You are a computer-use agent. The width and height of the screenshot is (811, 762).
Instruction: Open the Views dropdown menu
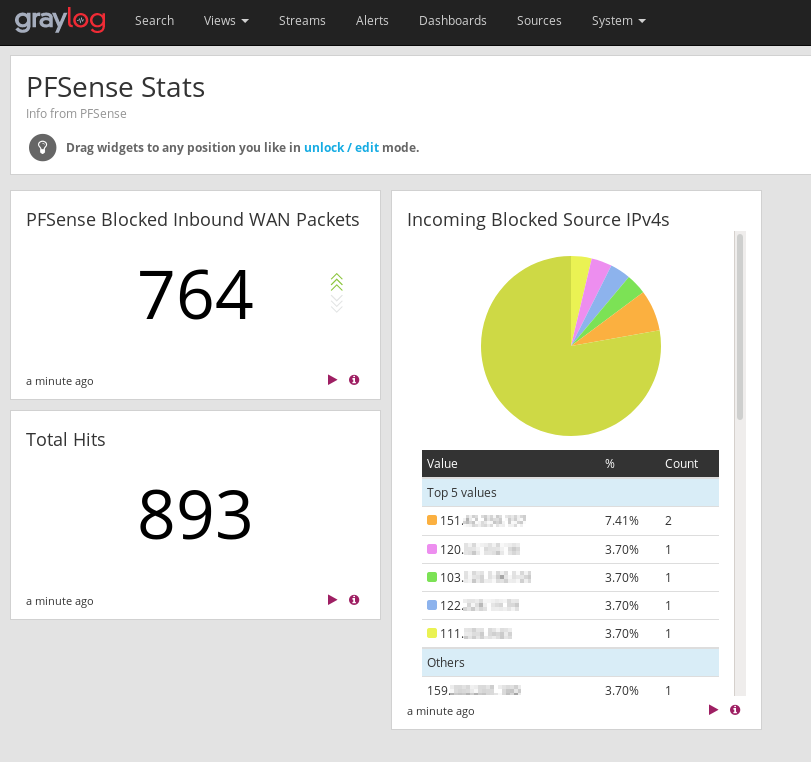coord(226,21)
